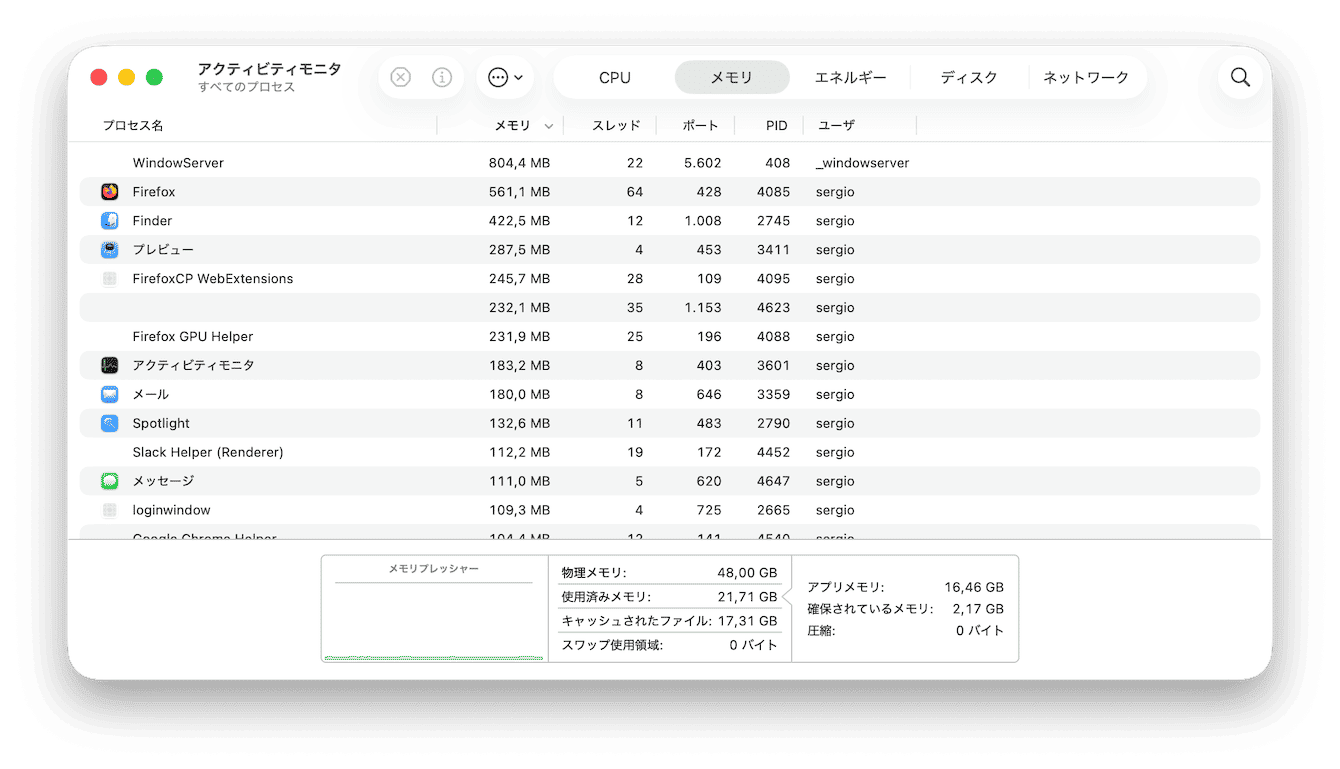This screenshot has width=1340, height=769.
Task: Switch to the CPU tab
Action: (614, 77)
